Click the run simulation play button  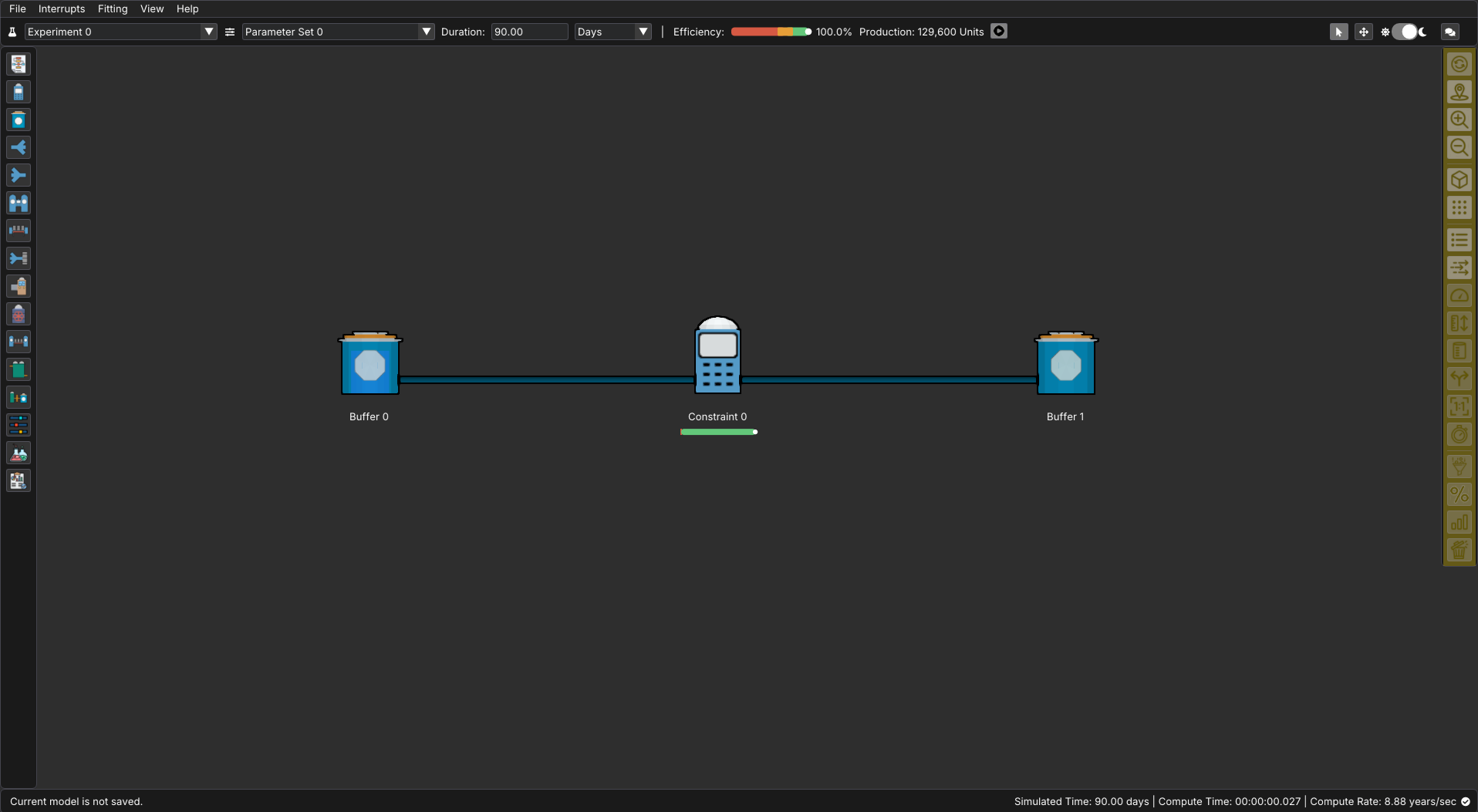click(x=998, y=32)
